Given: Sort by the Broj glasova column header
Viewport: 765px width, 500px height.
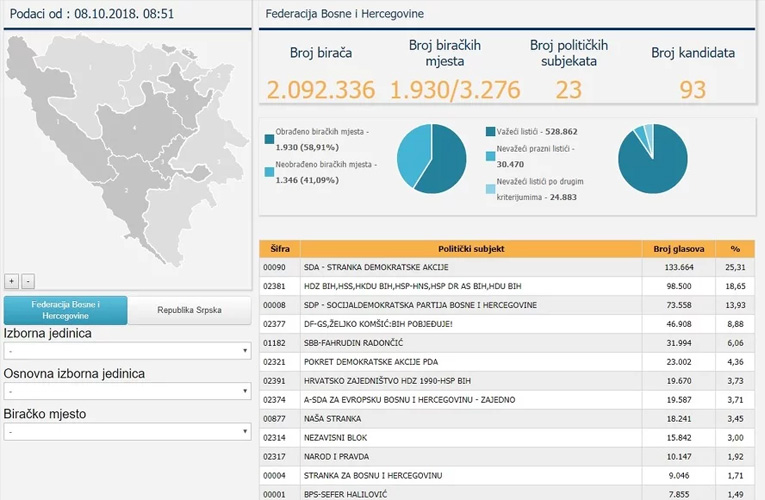Looking at the screenshot, I should tap(679, 249).
